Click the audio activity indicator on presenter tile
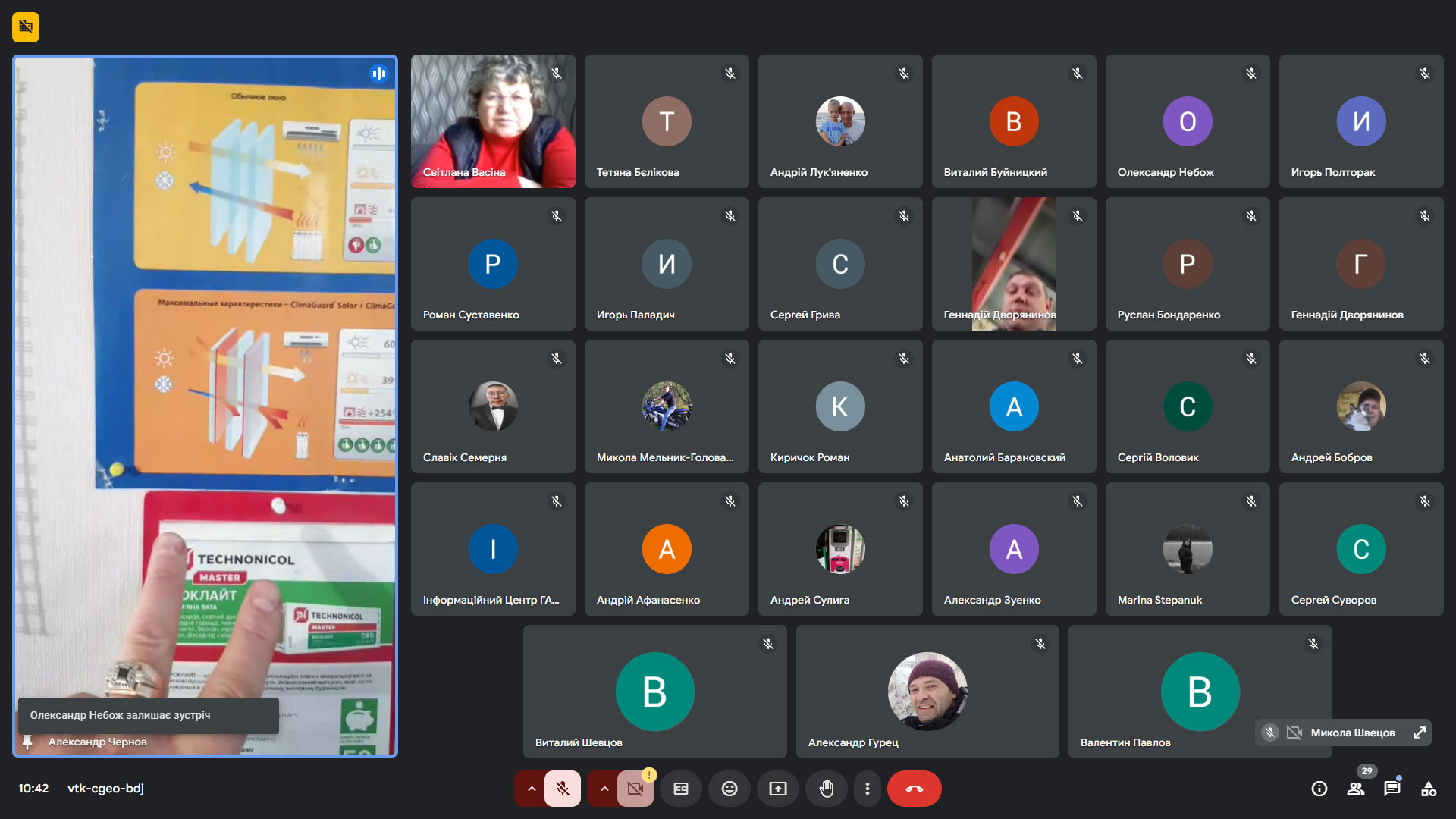Viewport: 1456px width, 819px height. [x=379, y=74]
